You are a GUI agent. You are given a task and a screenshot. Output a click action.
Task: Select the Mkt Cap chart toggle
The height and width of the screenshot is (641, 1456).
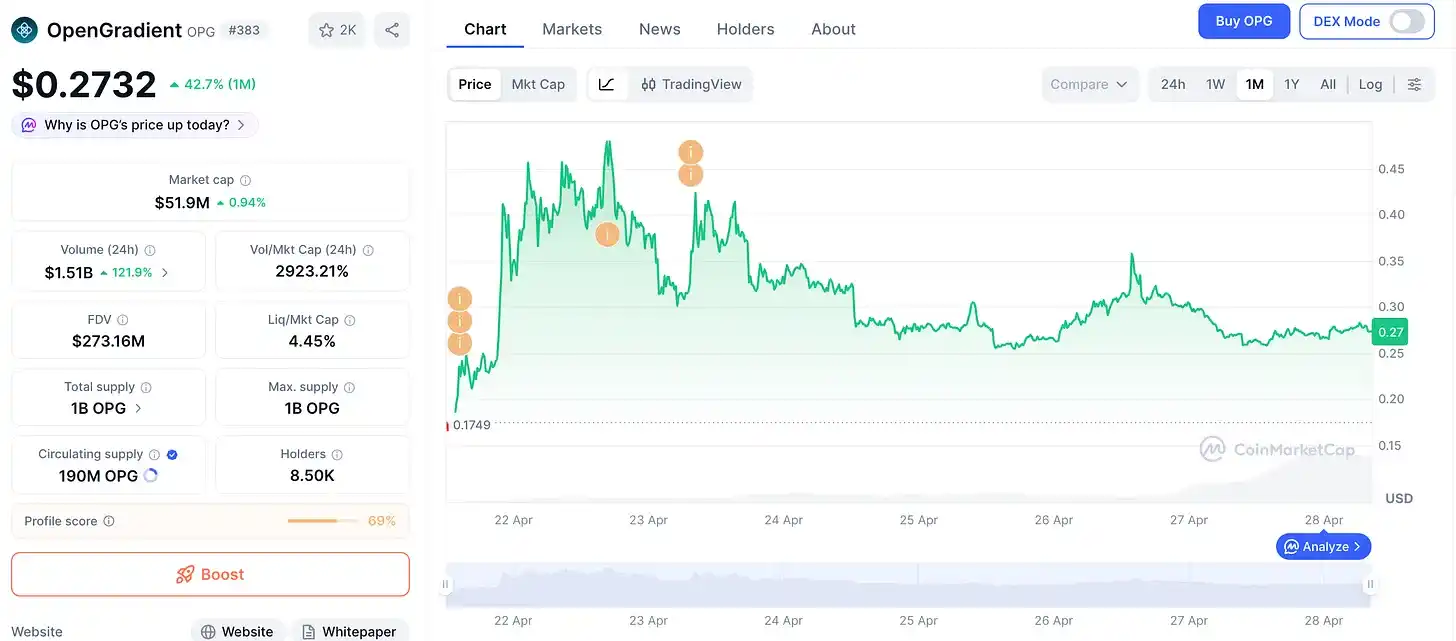(x=538, y=85)
